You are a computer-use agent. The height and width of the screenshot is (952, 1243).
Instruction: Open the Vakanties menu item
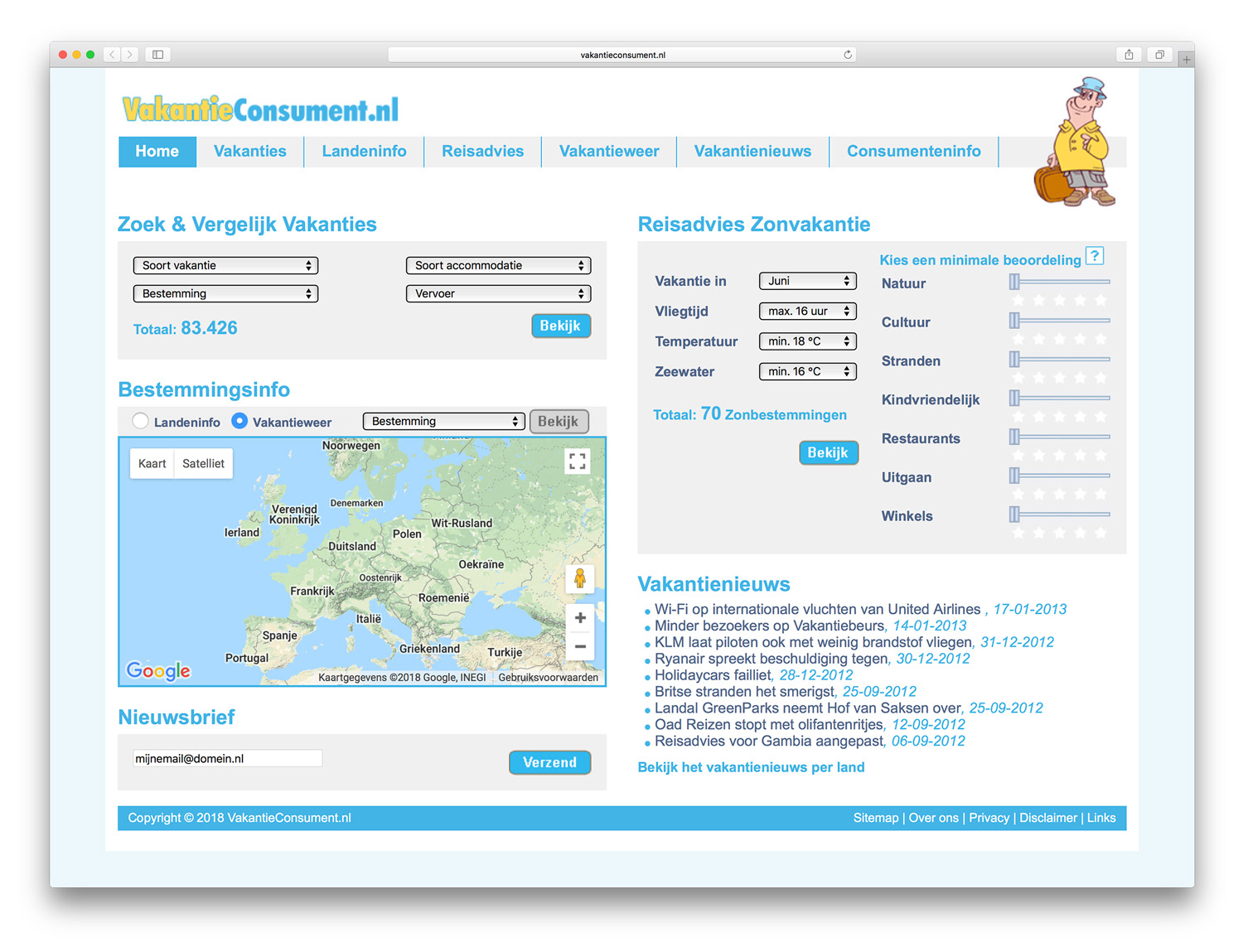(250, 152)
